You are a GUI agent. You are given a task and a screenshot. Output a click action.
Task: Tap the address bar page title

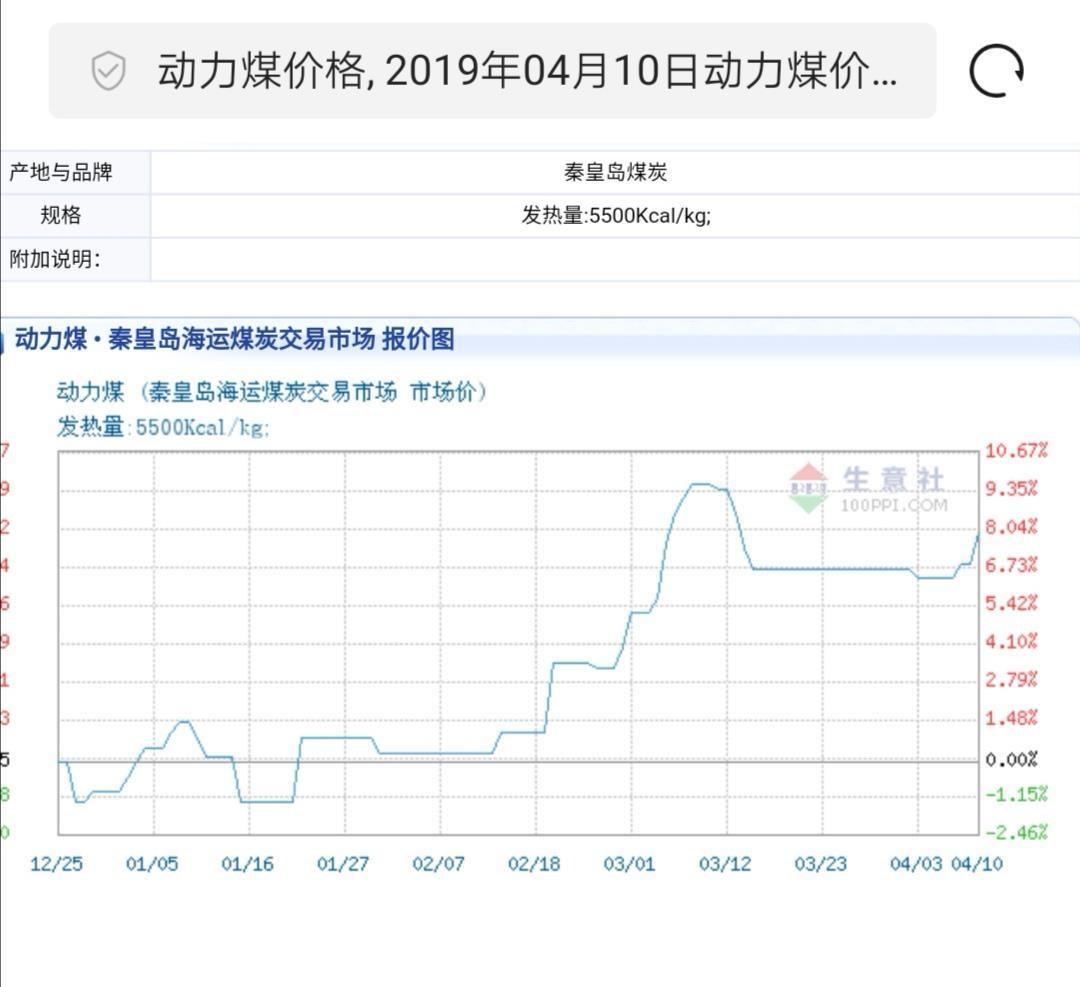[x=528, y=71]
